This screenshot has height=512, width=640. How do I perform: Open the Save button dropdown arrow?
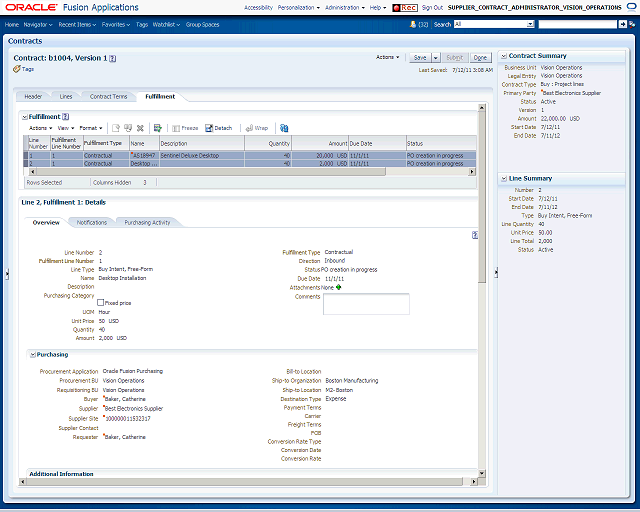436,58
